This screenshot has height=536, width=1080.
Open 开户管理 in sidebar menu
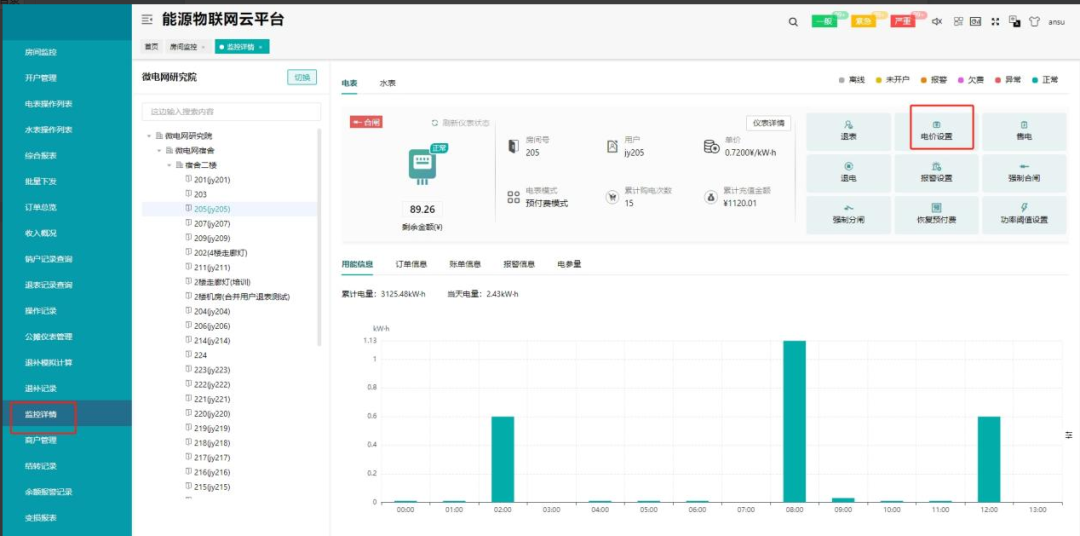pos(41,78)
